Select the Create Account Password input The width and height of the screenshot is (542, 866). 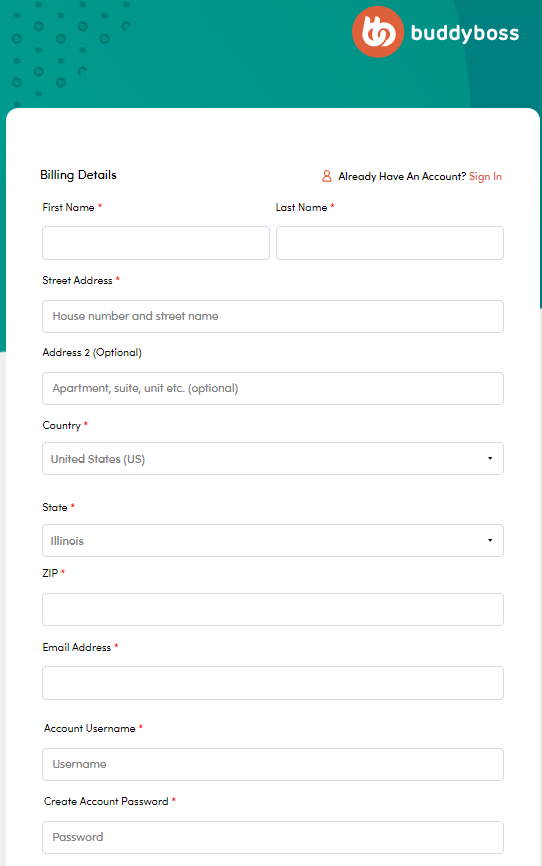pyautogui.click(x=273, y=837)
